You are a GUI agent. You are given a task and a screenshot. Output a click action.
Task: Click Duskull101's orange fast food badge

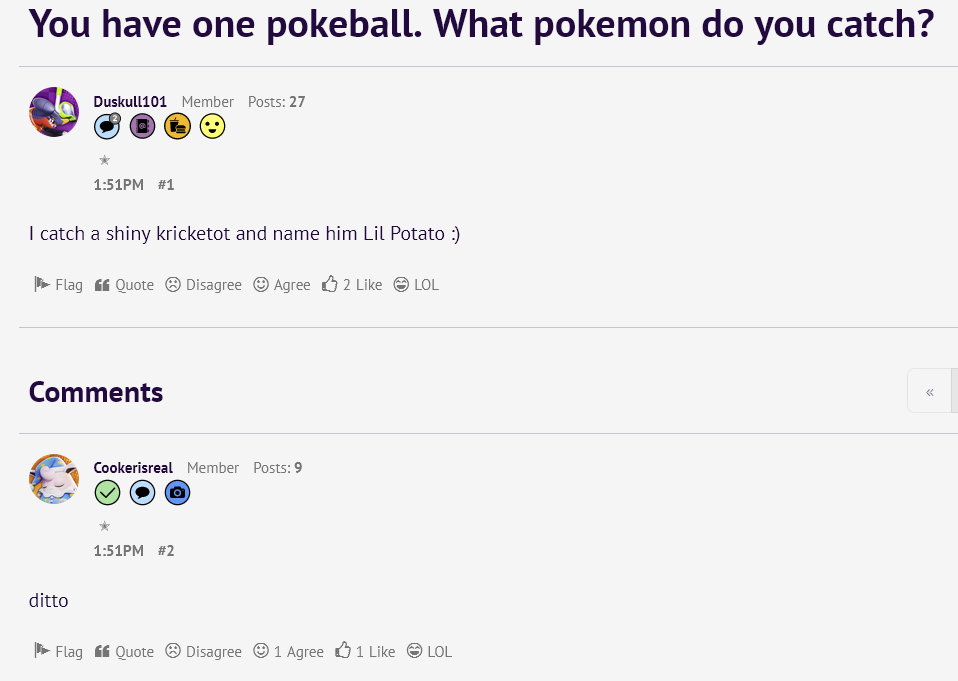tap(177, 127)
